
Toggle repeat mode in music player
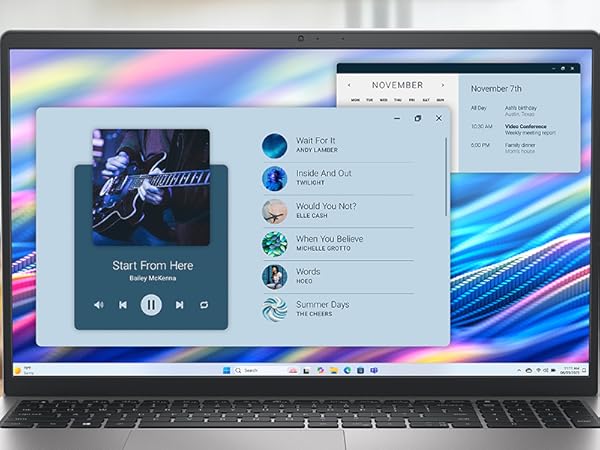pos(204,305)
